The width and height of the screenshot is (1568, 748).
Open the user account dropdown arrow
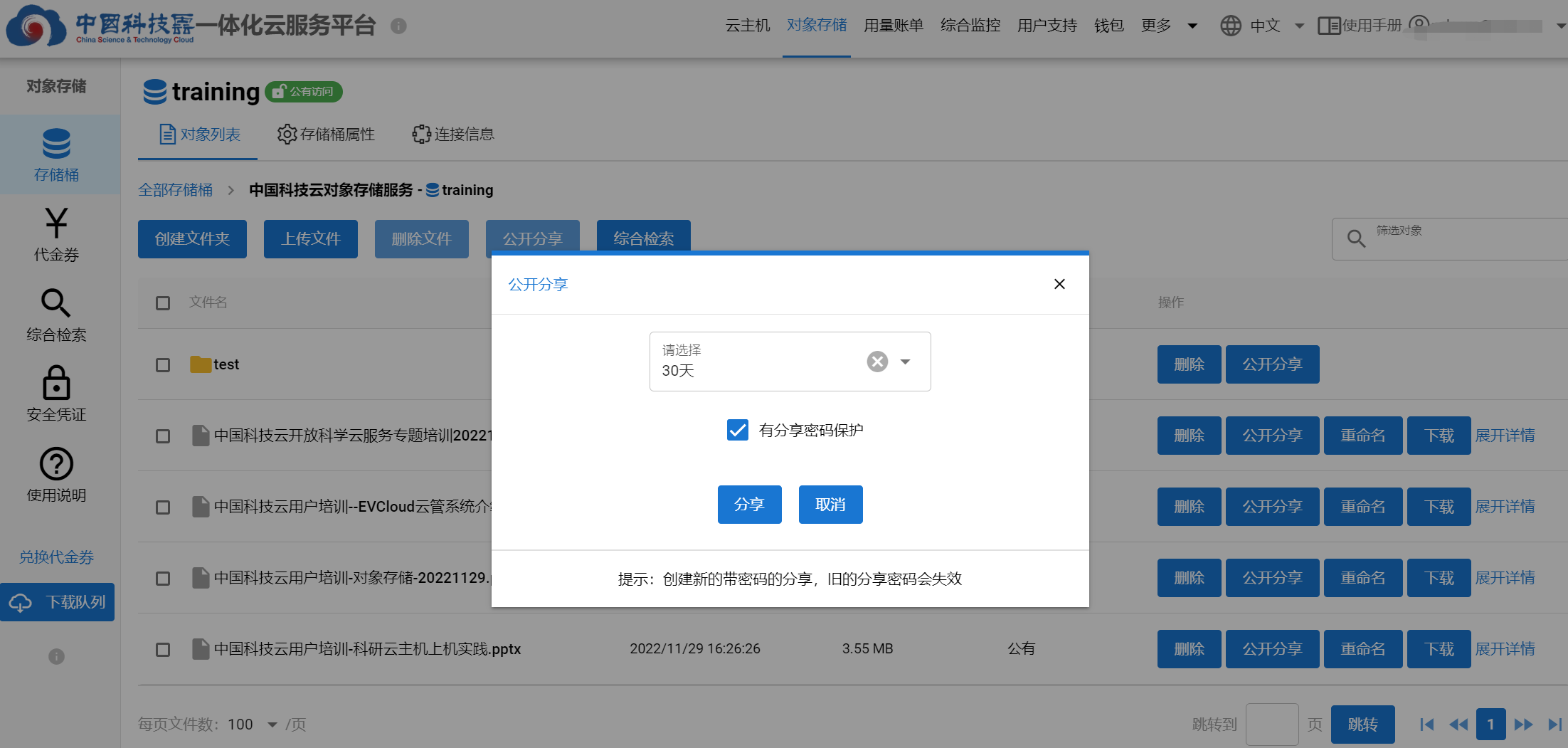pyautogui.click(x=1561, y=26)
